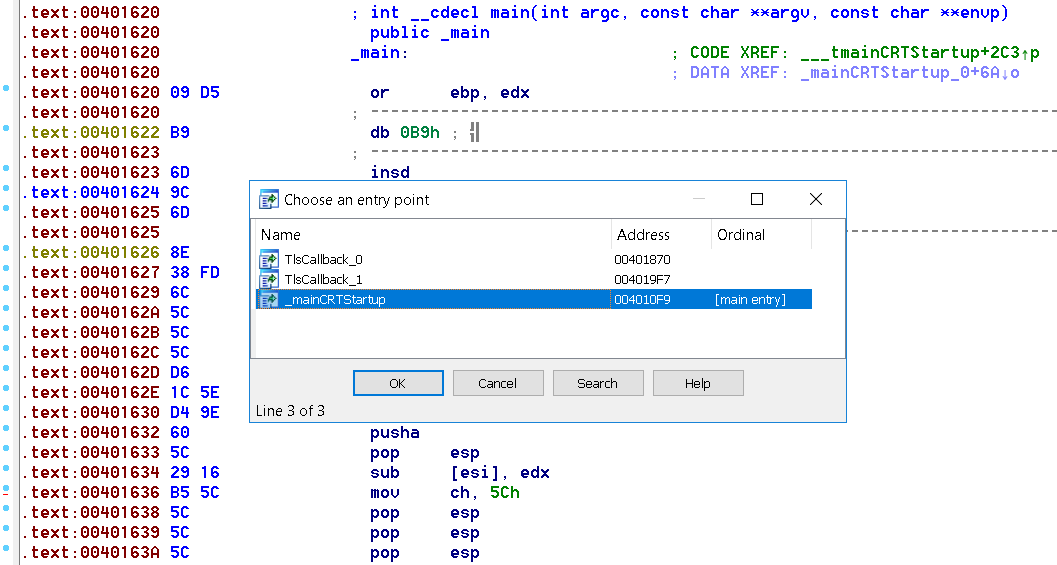The image size is (1057, 565).
Task: Click the opcode bytes 09 D5
Action: point(195,92)
